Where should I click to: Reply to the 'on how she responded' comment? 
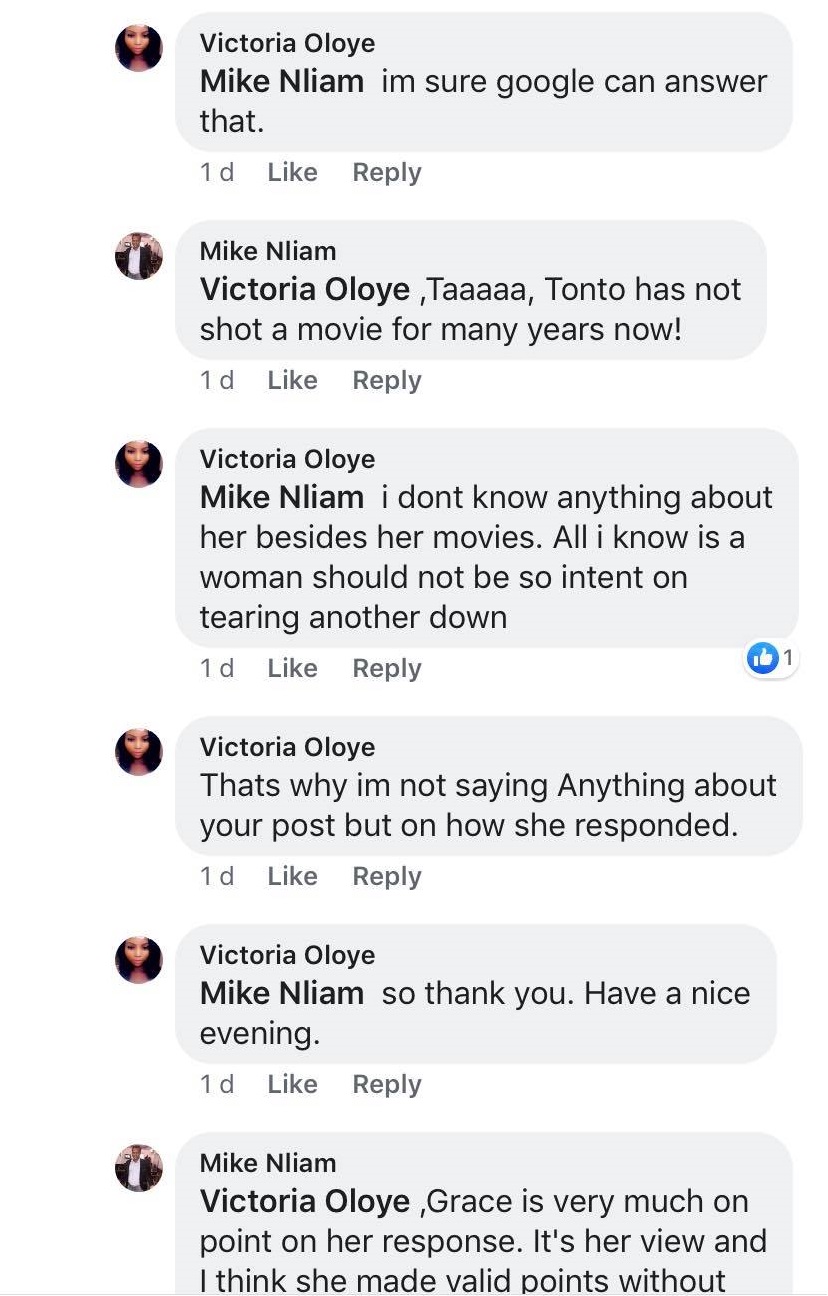coord(387,876)
